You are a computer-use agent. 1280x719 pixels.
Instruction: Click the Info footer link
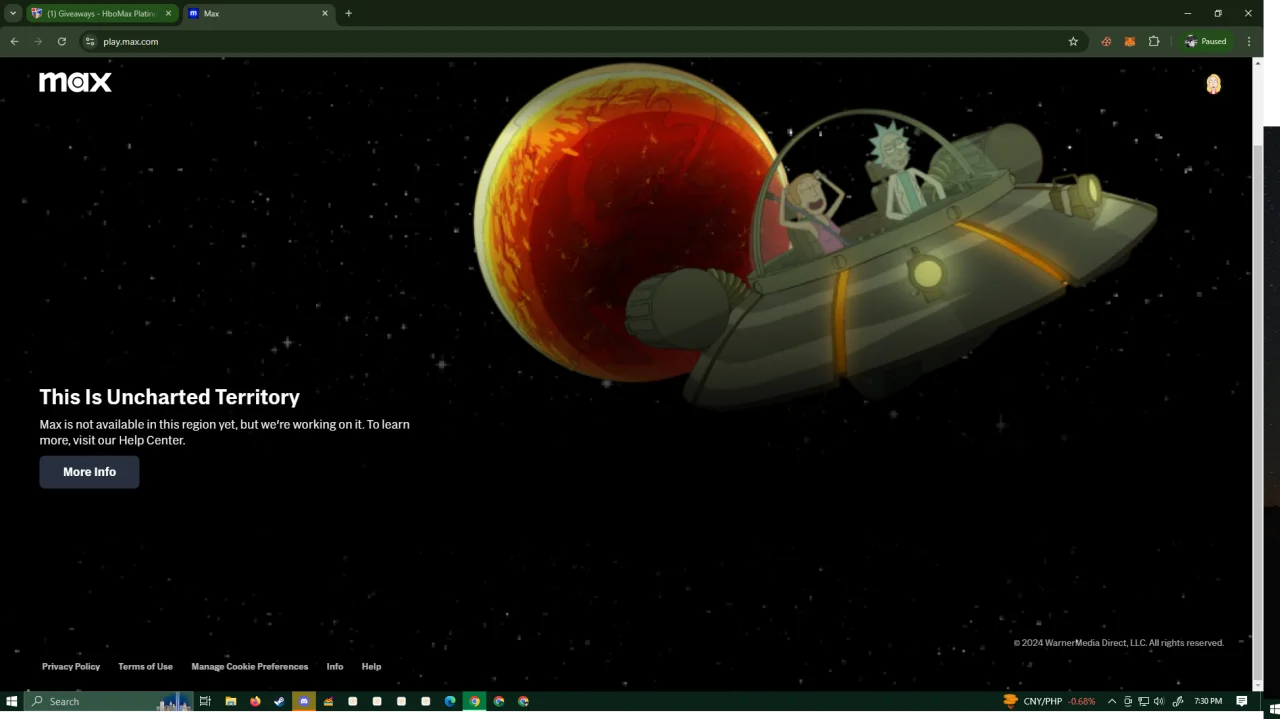335,667
